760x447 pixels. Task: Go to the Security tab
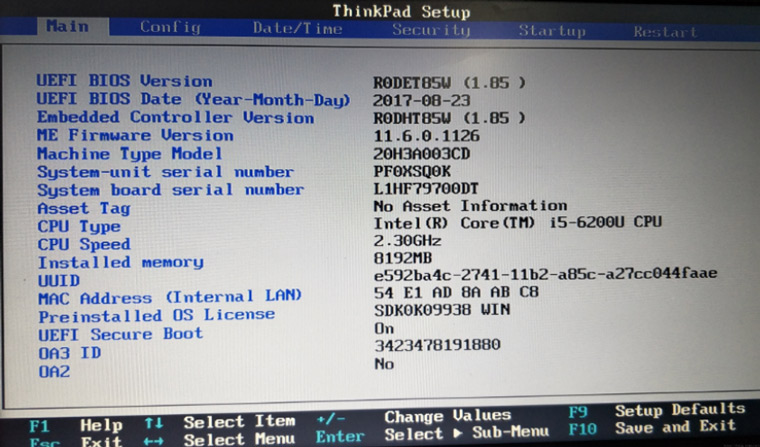click(x=431, y=30)
